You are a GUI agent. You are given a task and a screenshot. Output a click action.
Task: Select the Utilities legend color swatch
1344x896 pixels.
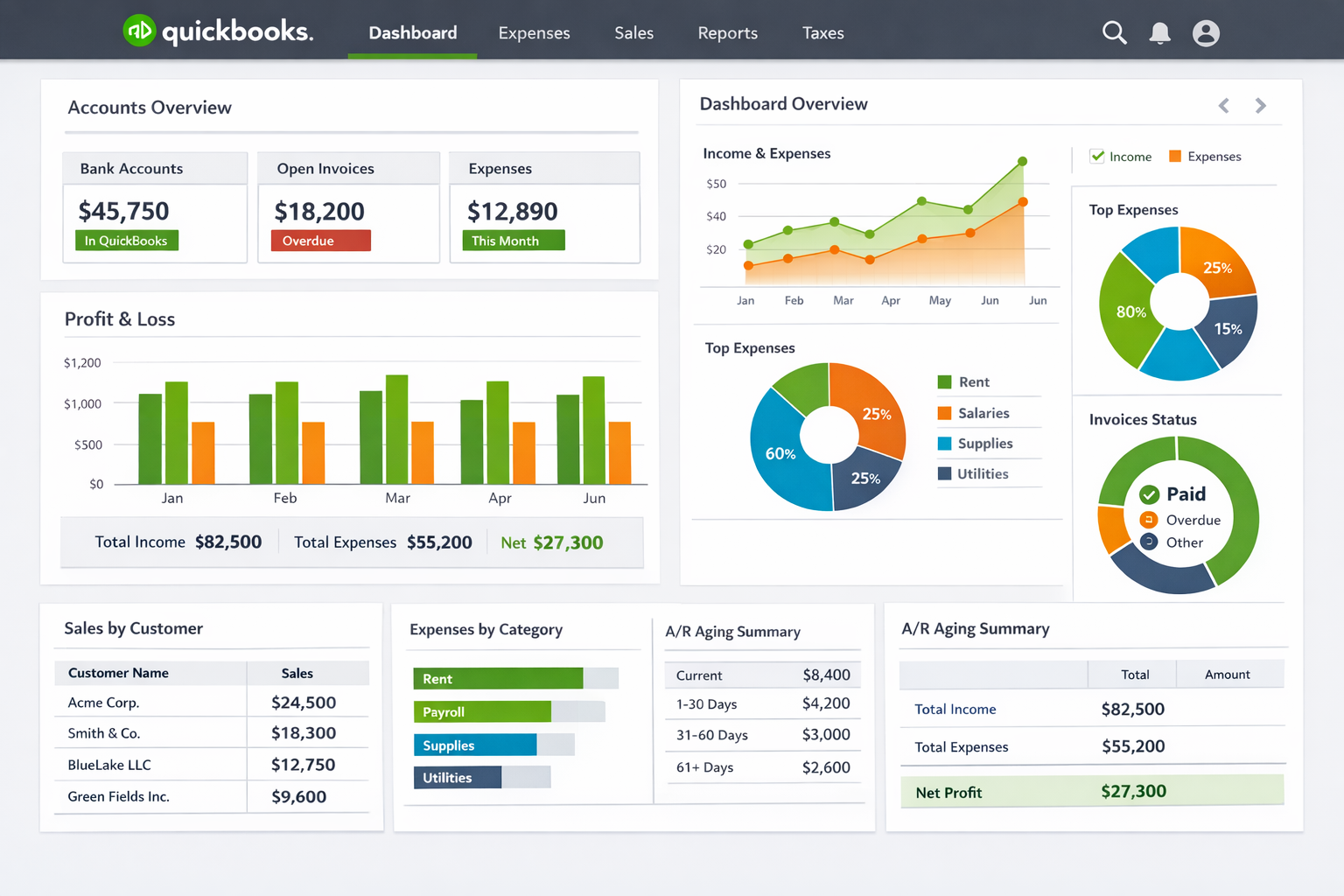[x=945, y=474]
